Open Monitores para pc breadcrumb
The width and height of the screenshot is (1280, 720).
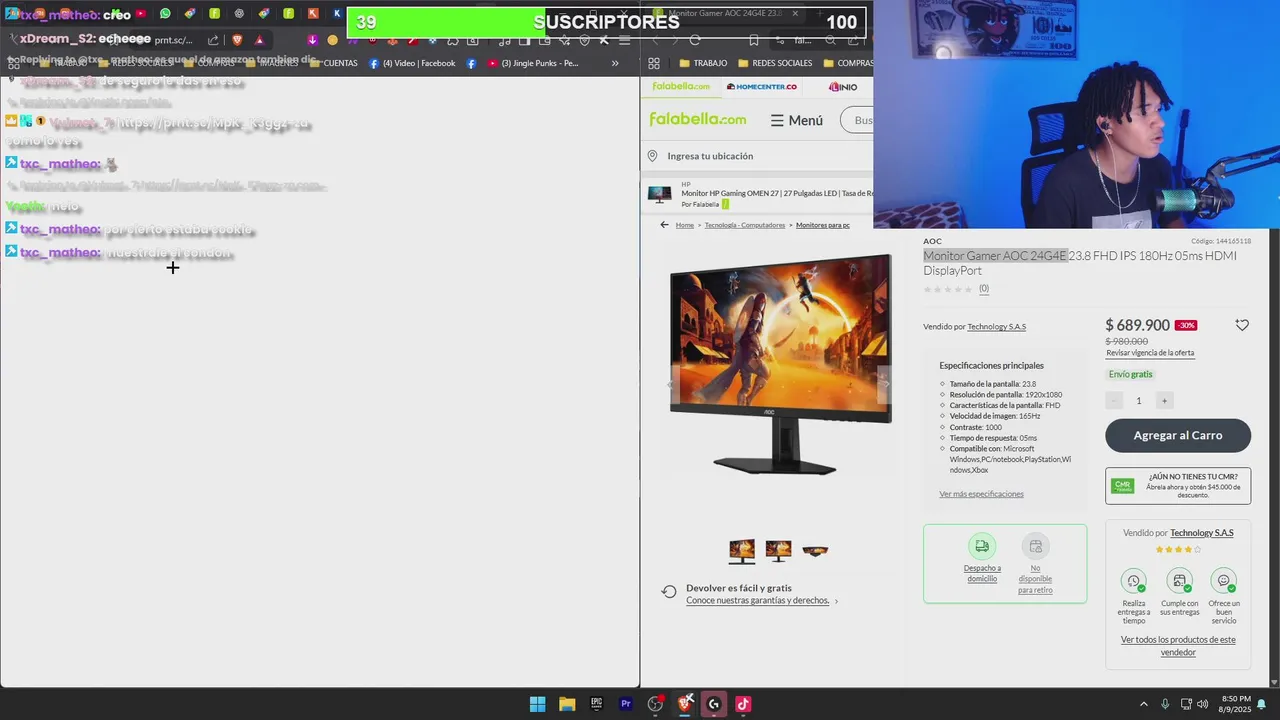click(x=823, y=225)
